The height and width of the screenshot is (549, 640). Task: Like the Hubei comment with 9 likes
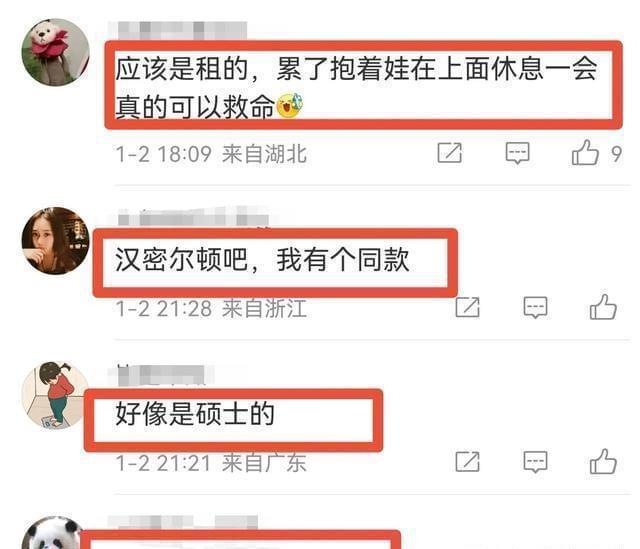point(585,152)
